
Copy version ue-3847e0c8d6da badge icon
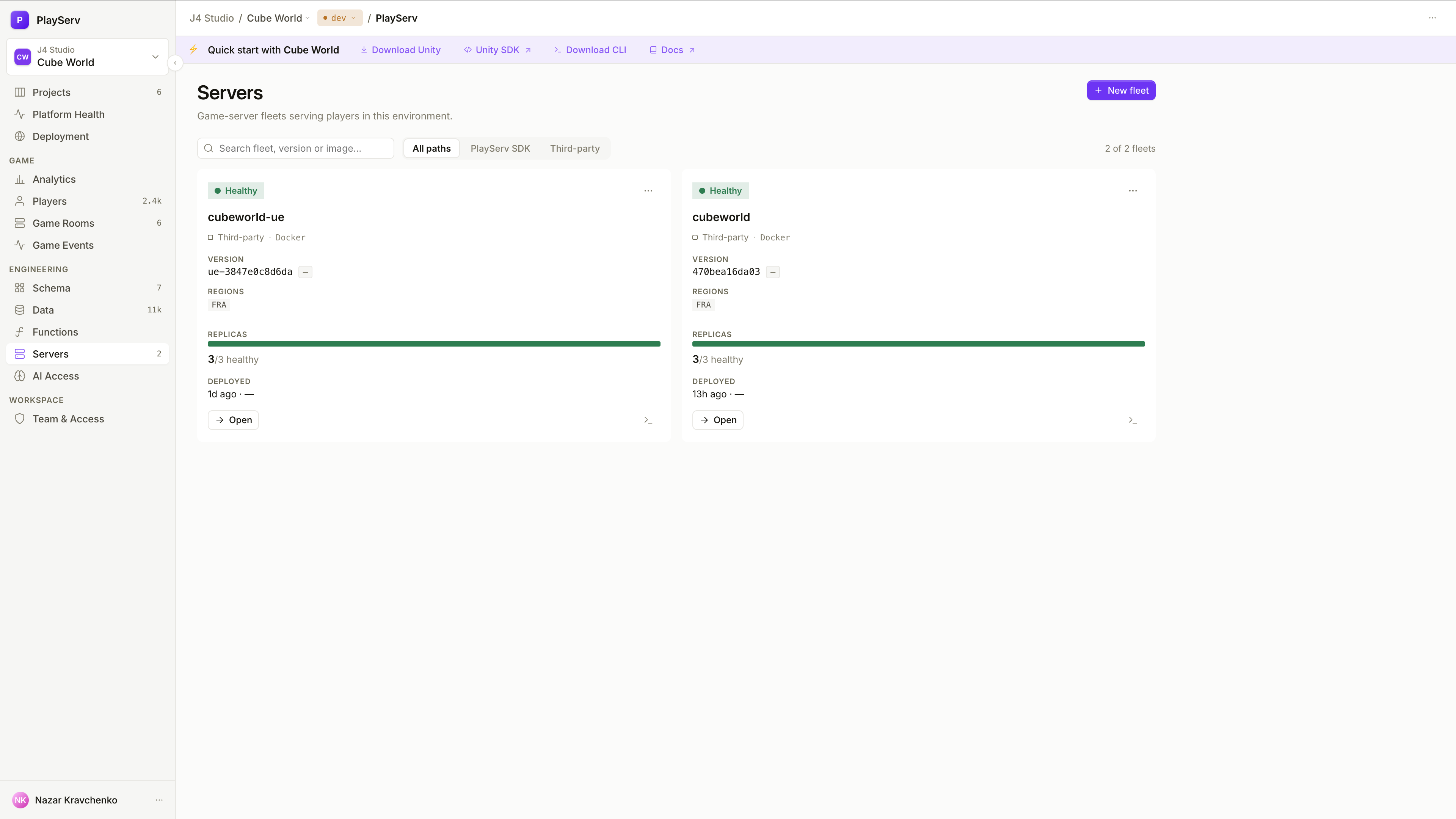tap(305, 272)
